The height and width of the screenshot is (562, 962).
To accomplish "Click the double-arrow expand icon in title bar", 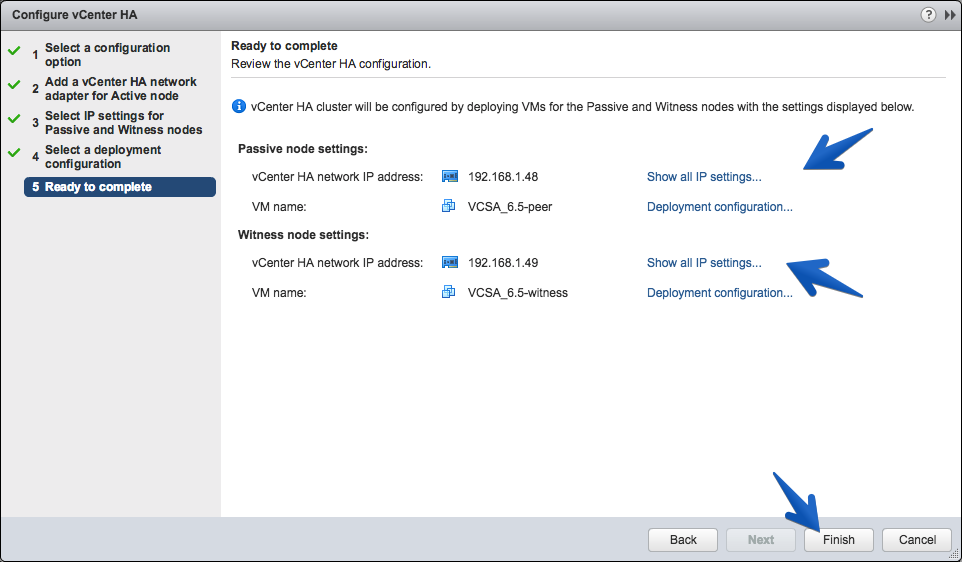I will coord(950,15).
